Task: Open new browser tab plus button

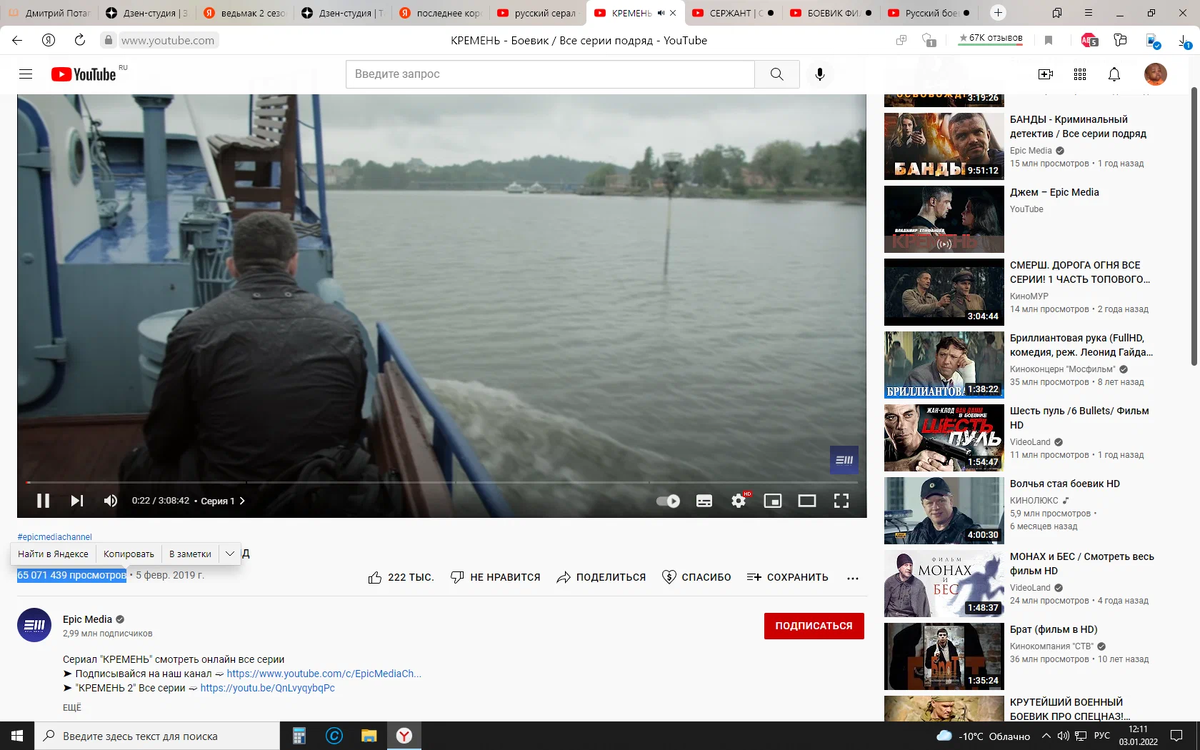Action: click(x=998, y=13)
